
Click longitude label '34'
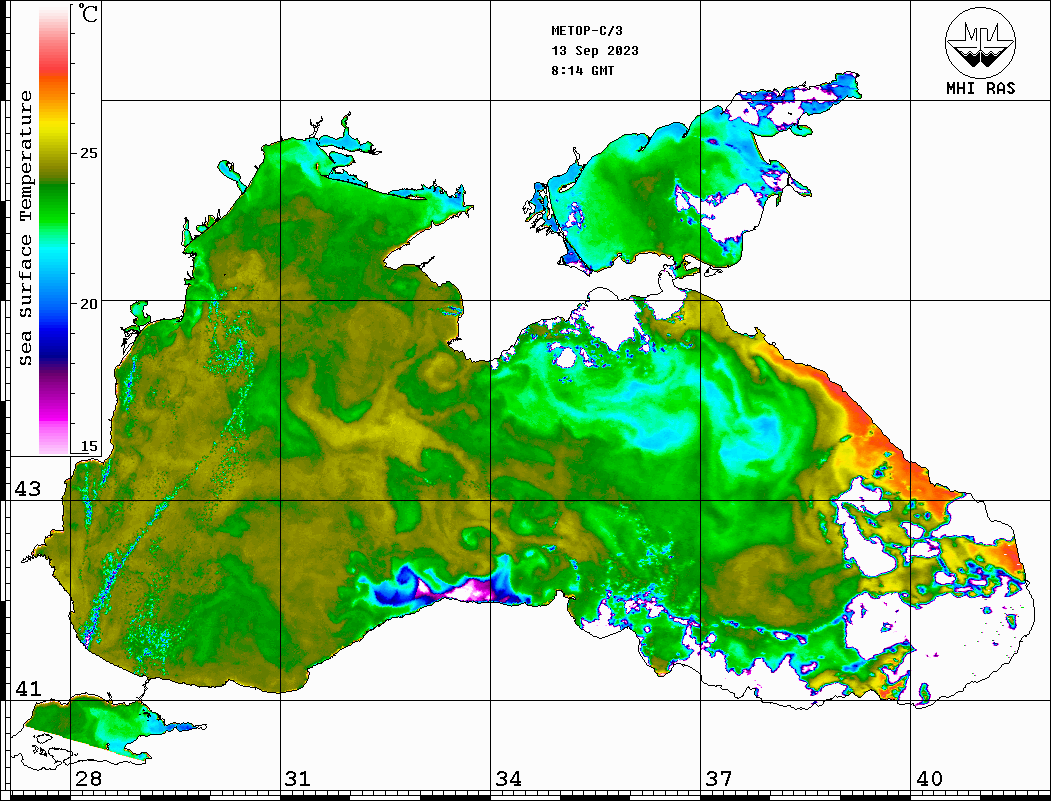509,778
